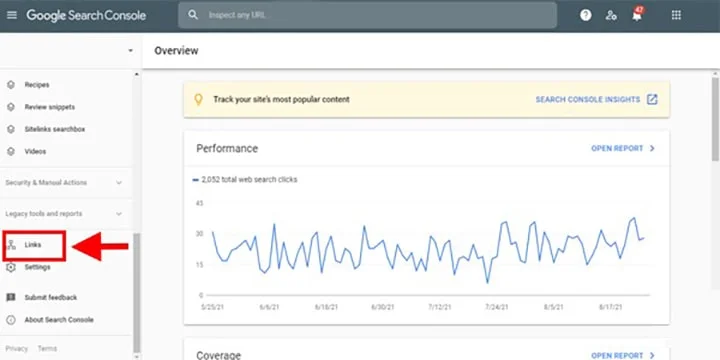The image size is (720, 360).
Task: Click the About Search Console info icon
Action: pyautogui.click(x=11, y=320)
